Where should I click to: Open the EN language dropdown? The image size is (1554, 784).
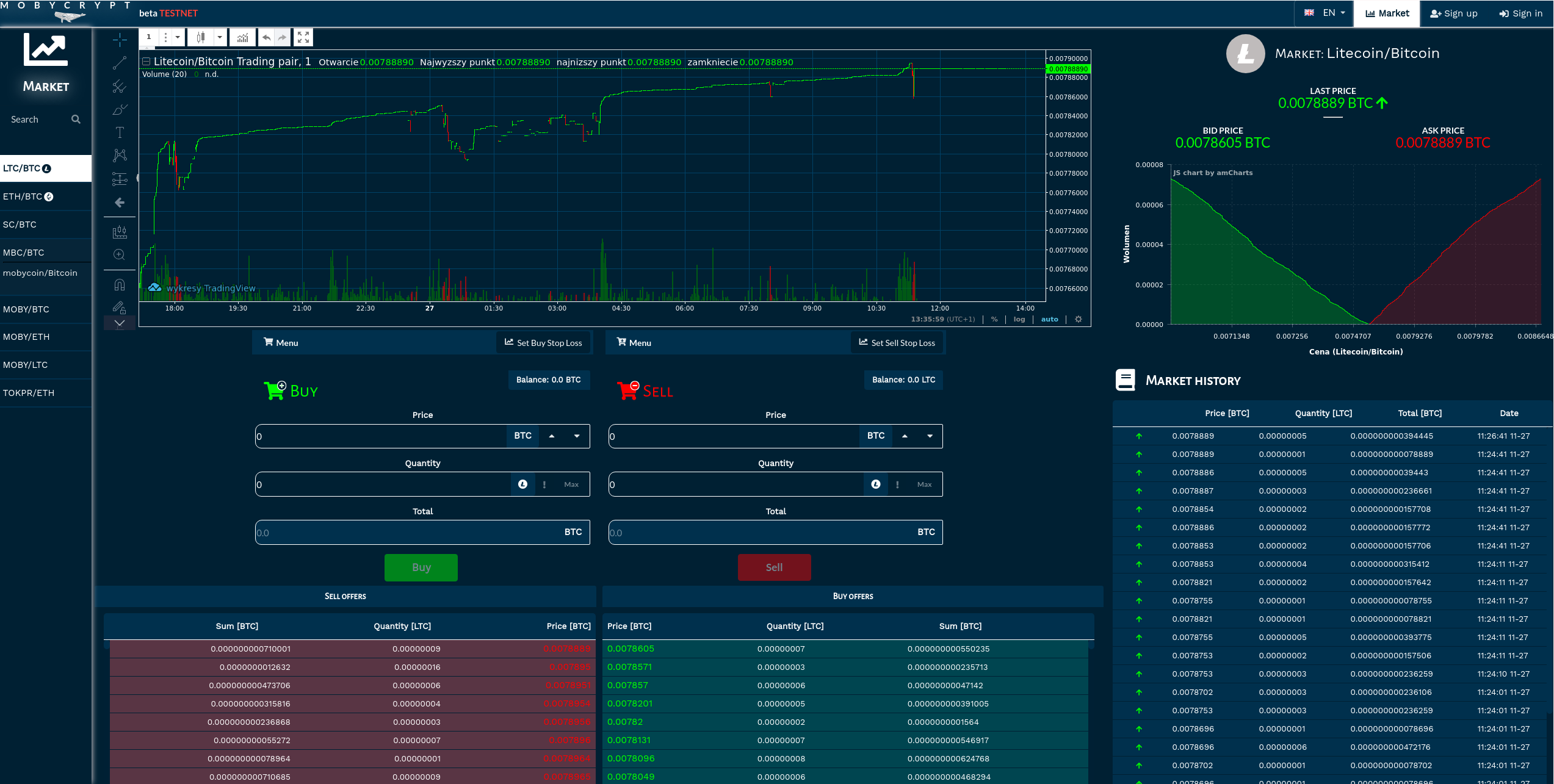(x=1325, y=13)
